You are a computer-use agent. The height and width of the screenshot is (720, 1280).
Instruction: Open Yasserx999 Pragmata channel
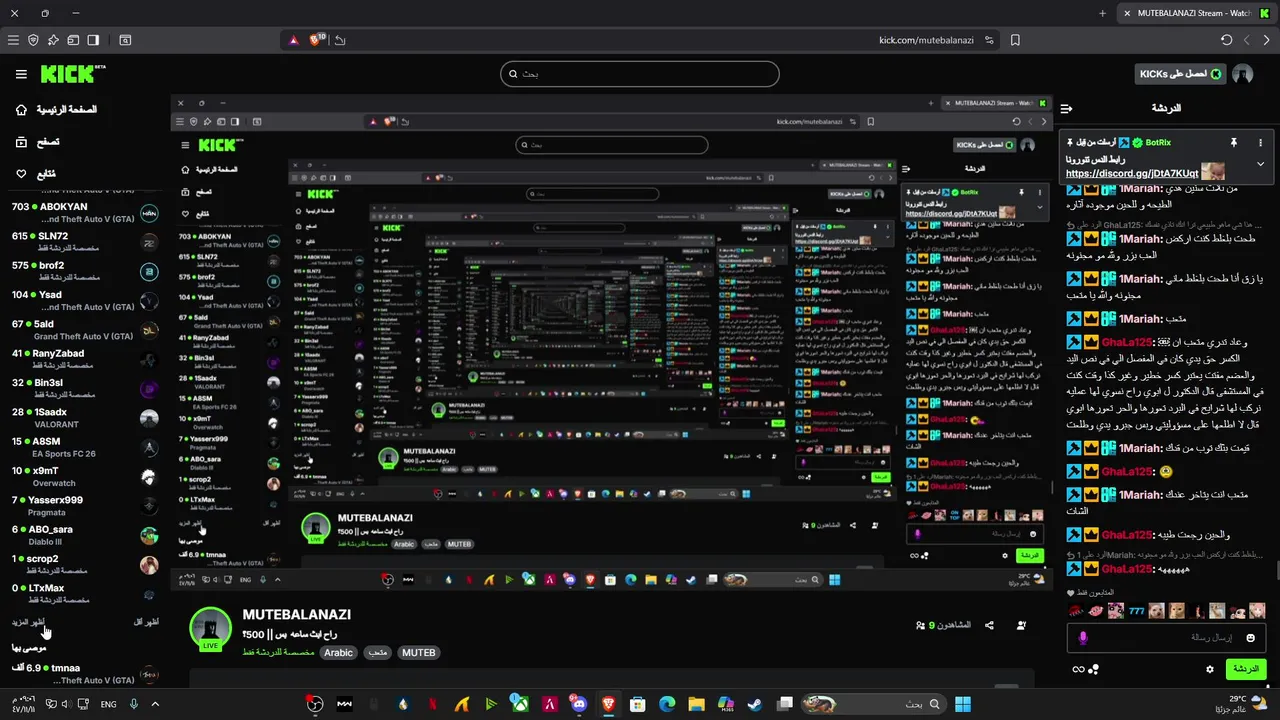tap(85, 506)
